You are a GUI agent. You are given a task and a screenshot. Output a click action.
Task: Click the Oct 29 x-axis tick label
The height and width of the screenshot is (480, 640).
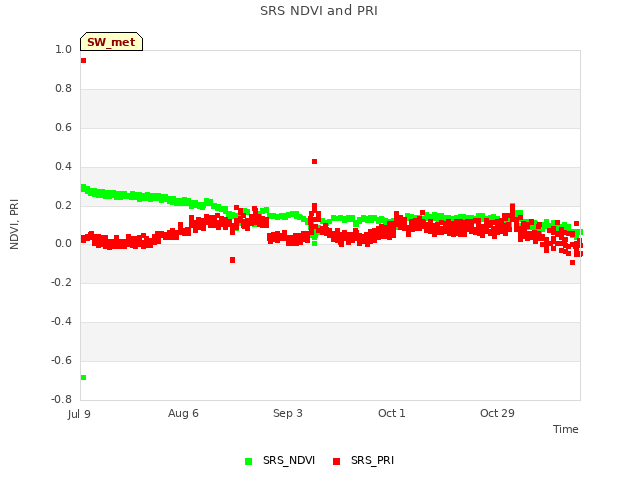[497, 413]
